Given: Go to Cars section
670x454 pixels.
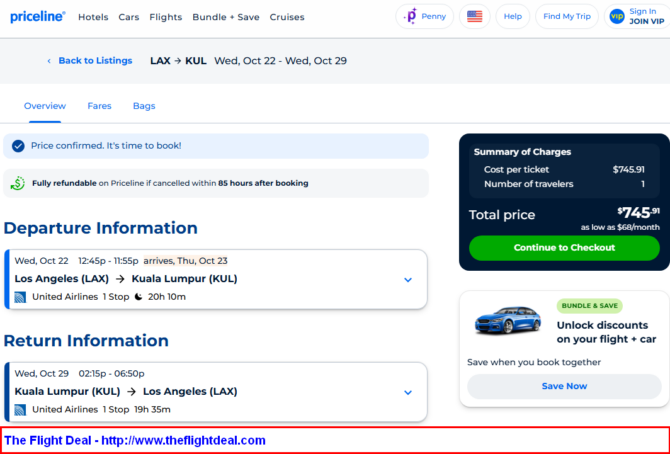Looking at the screenshot, I should point(129,17).
